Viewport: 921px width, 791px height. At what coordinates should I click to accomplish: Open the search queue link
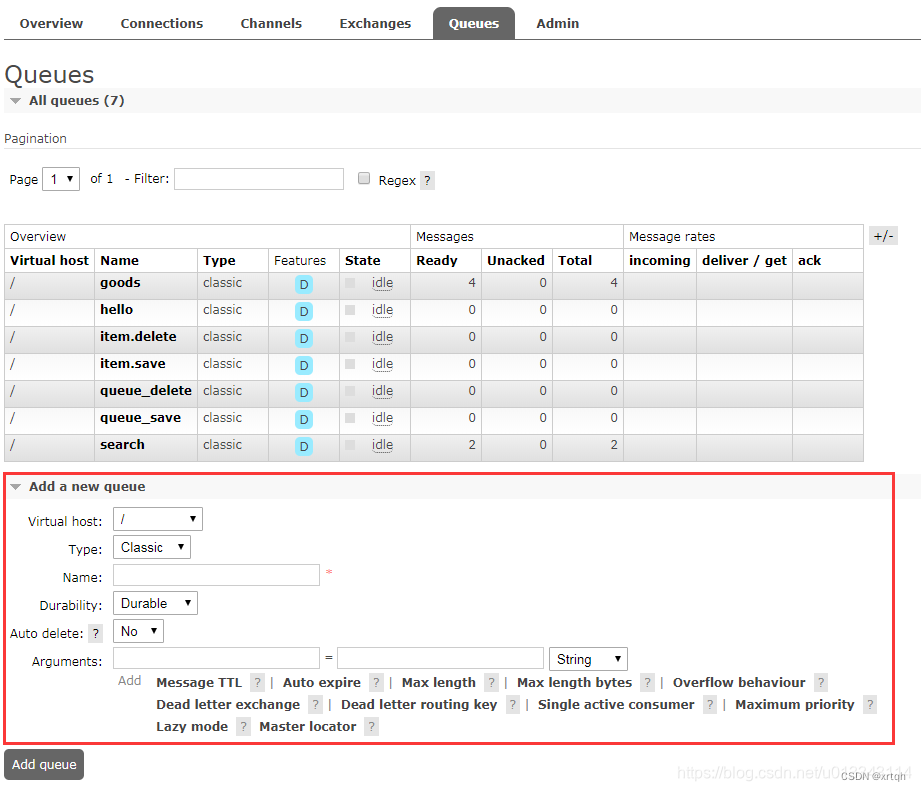122,445
